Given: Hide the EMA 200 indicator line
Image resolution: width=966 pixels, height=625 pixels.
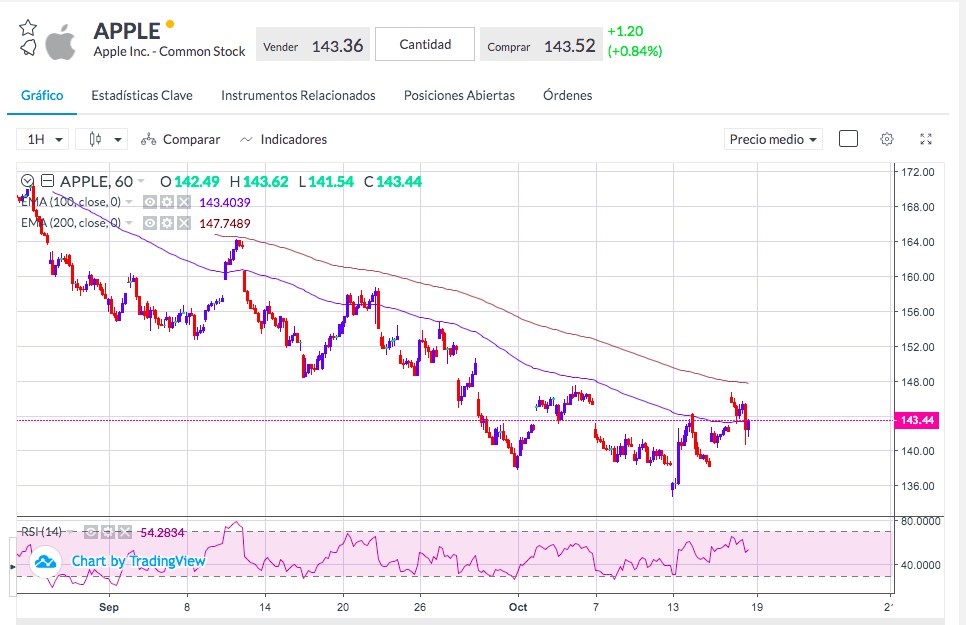Looking at the screenshot, I should (x=150, y=223).
